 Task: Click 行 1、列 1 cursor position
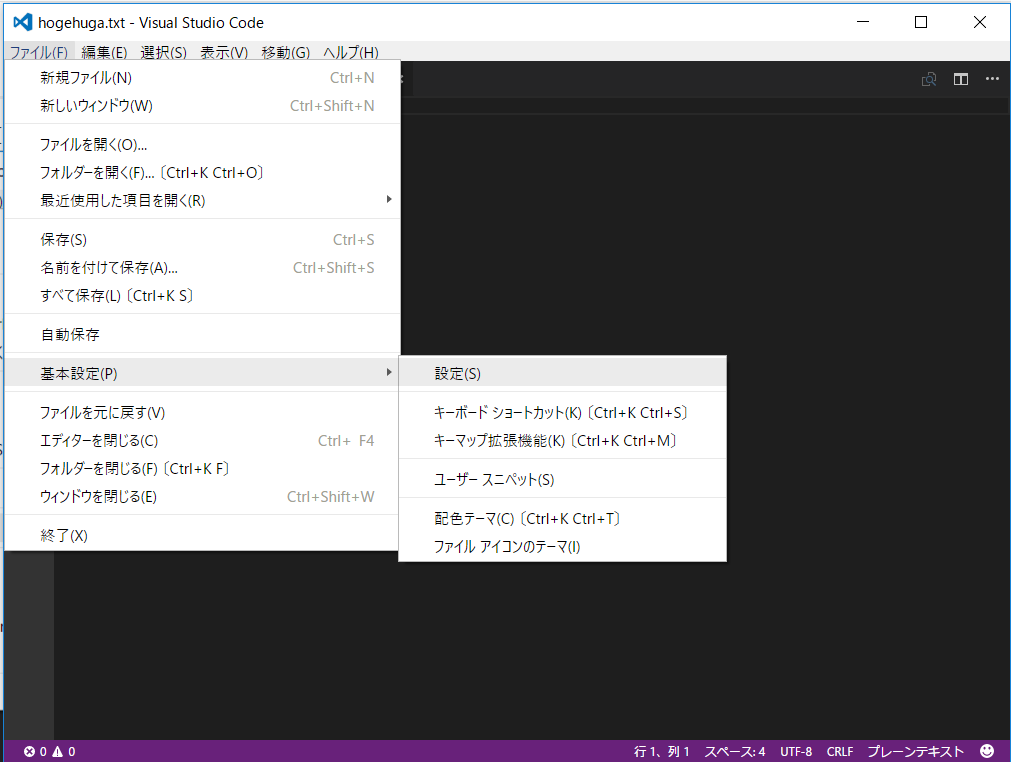(662, 752)
